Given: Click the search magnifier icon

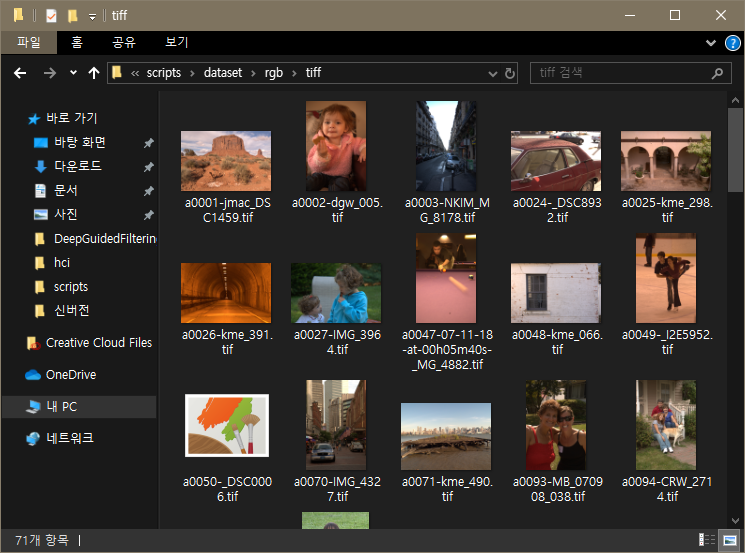Looking at the screenshot, I should (717, 73).
